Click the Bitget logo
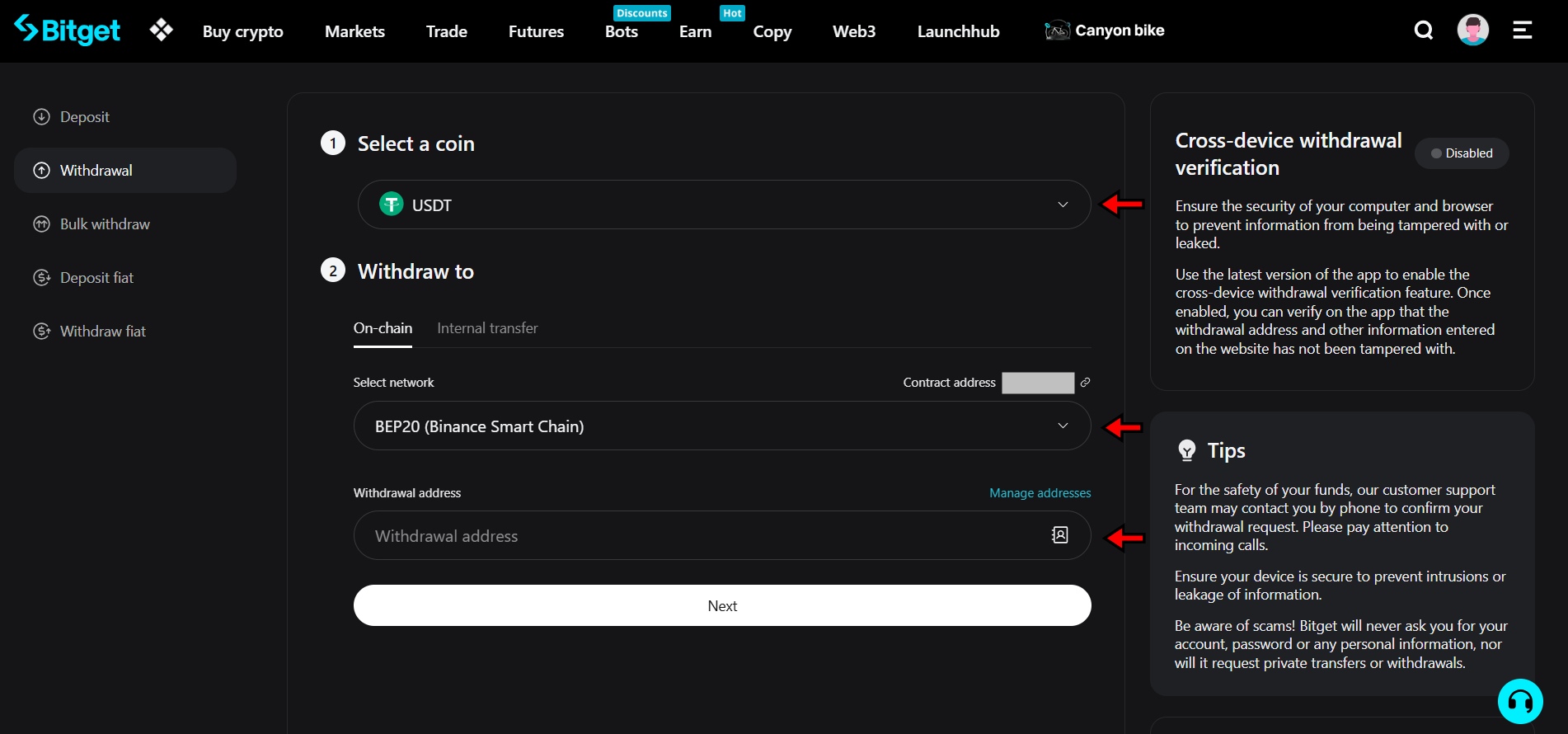 (68, 31)
